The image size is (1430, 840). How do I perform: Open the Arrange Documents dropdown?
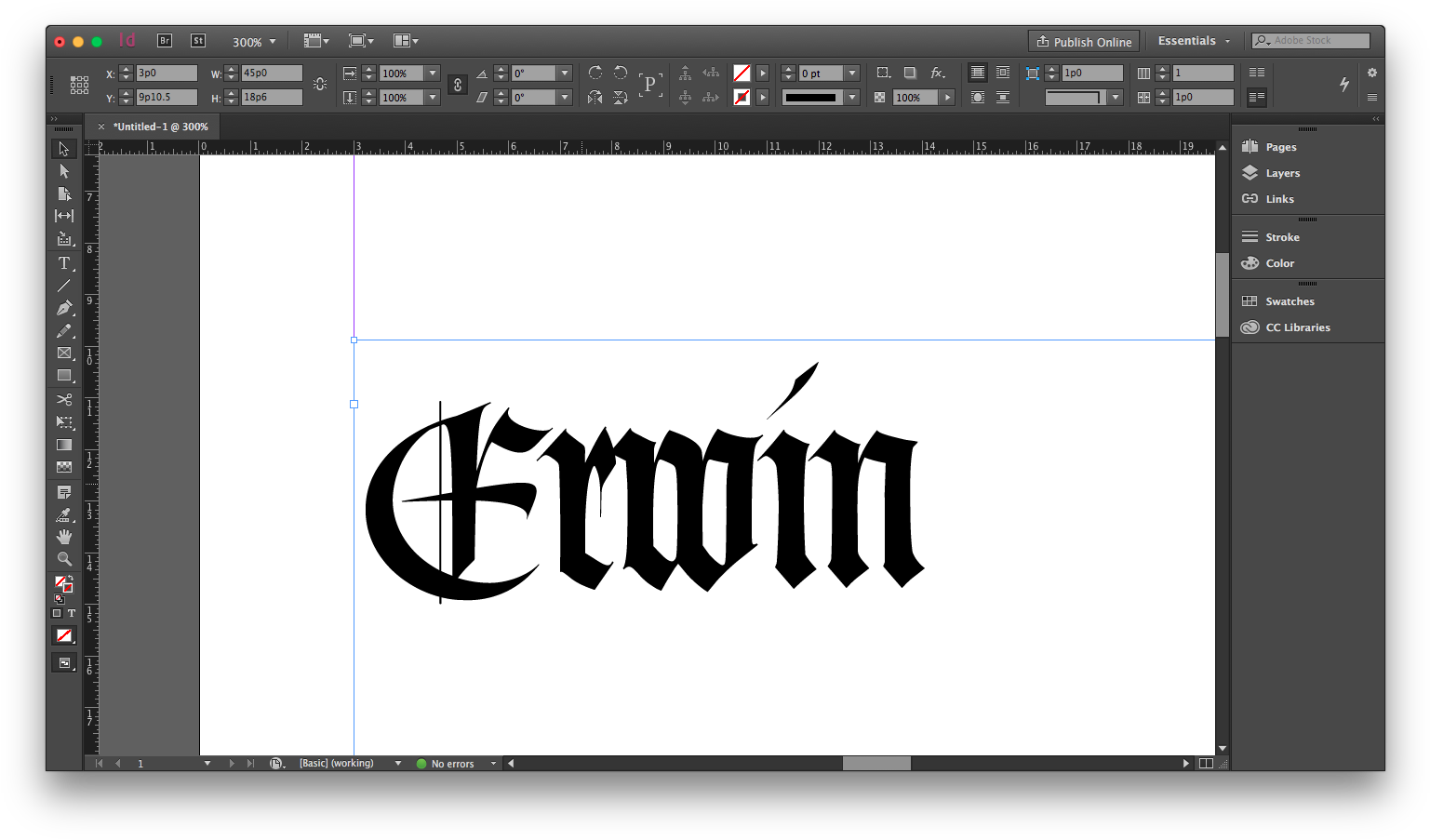click(406, 40)
